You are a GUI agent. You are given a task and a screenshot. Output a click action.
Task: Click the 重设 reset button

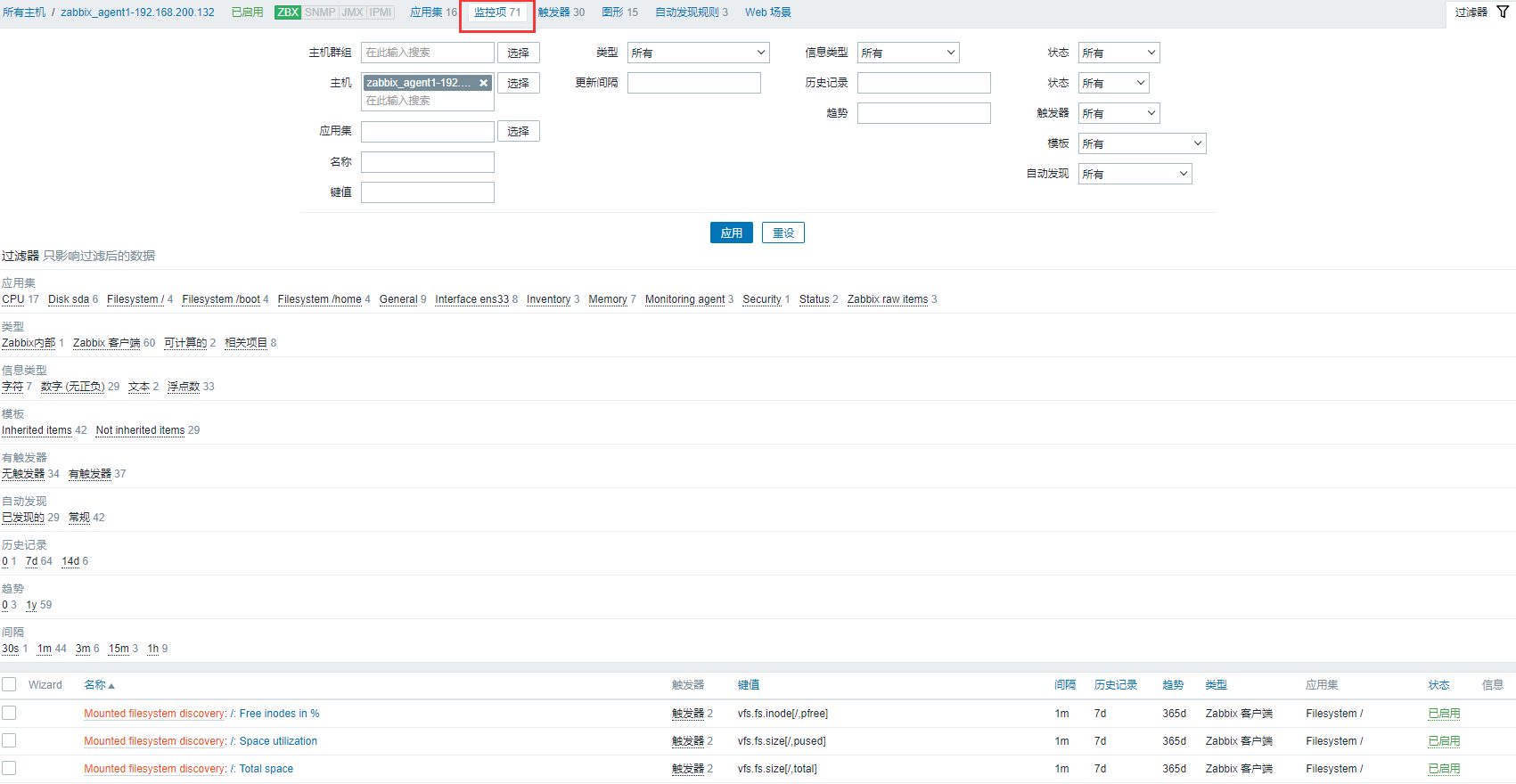783,233
